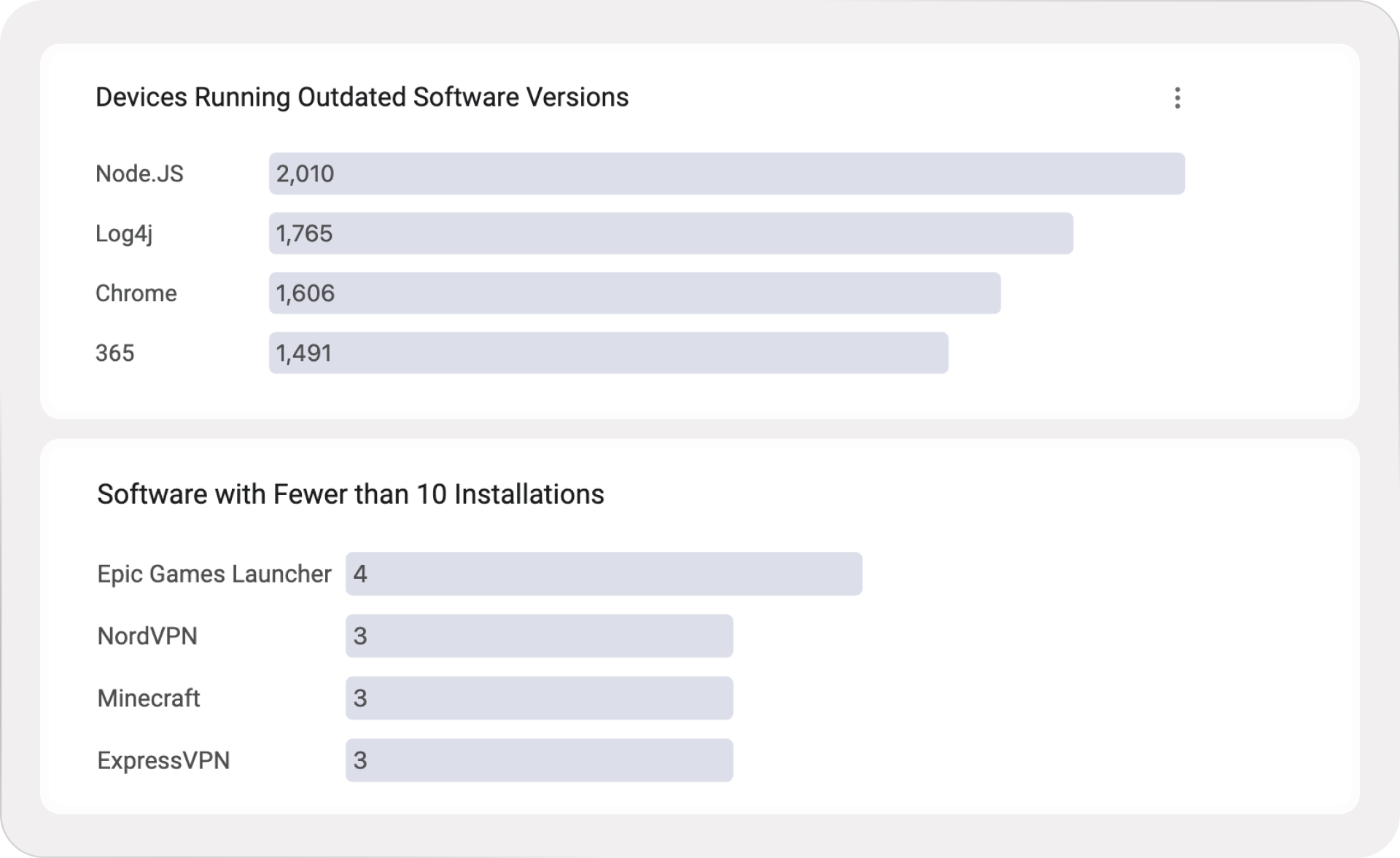Click Devices Running Outdated Software Versions title
The width and height of the screenshot is (1400, 858).
click(362, 97)
